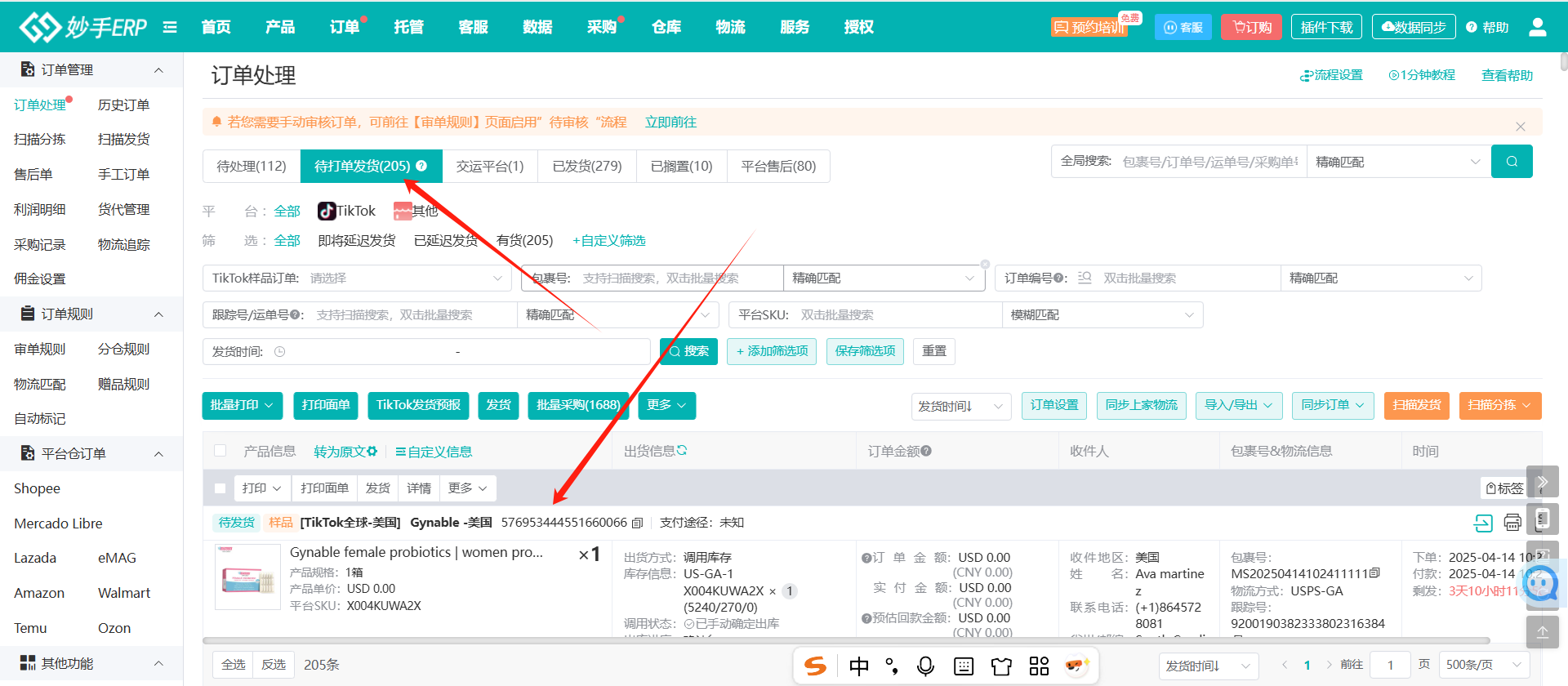Click the Sogou input method S logo
The height and width of the screenshot is (686, 1568).
816,666
